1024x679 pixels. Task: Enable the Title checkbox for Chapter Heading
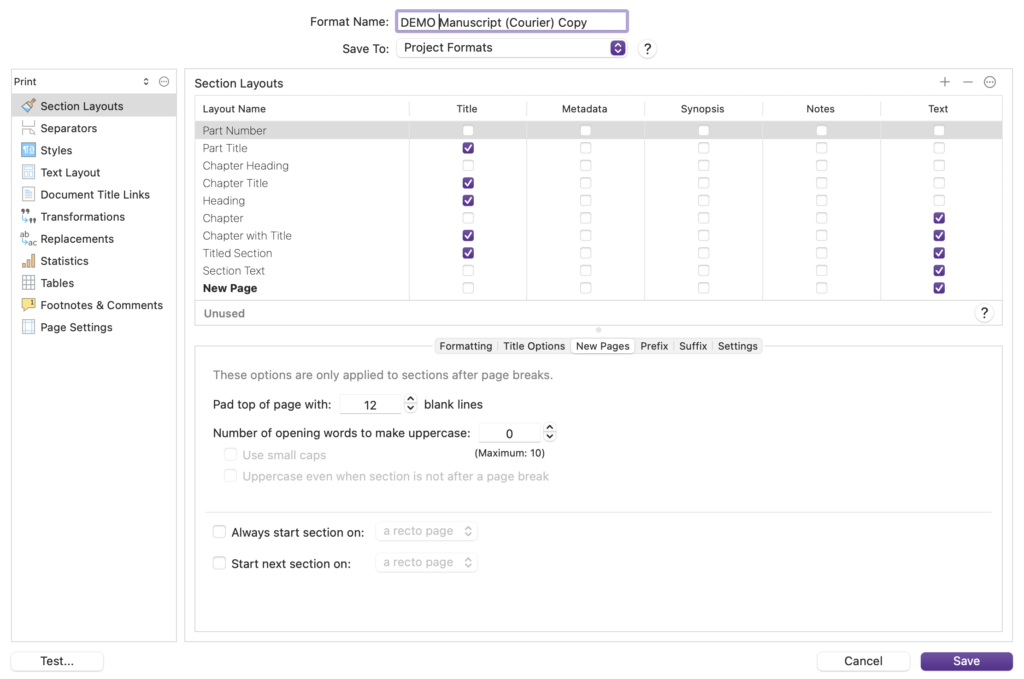click(467, 165)
